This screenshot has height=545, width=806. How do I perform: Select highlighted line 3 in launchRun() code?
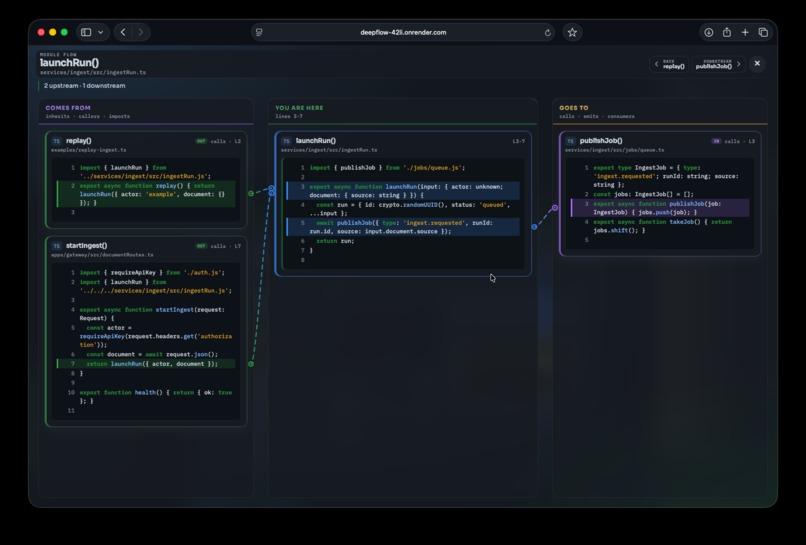403,191
